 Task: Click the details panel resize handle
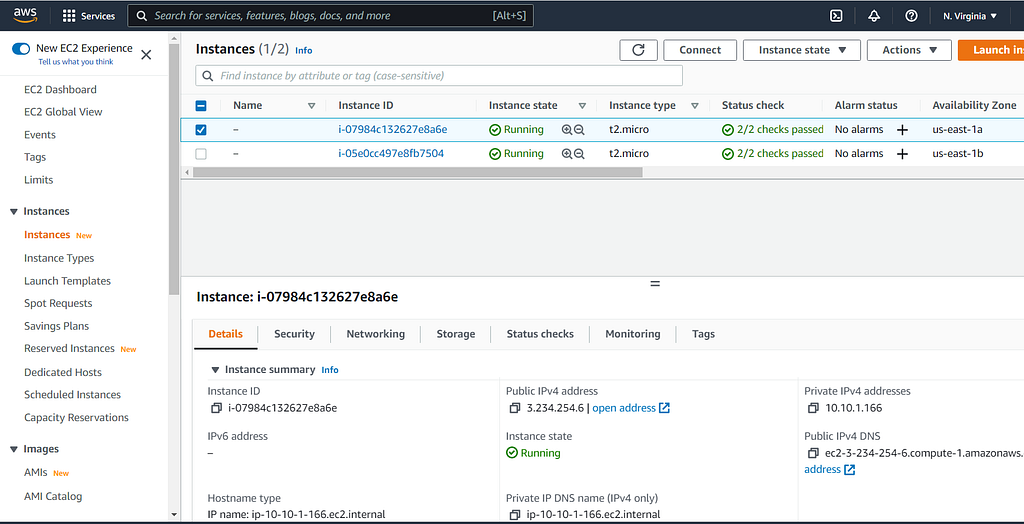tap(655, 284)
